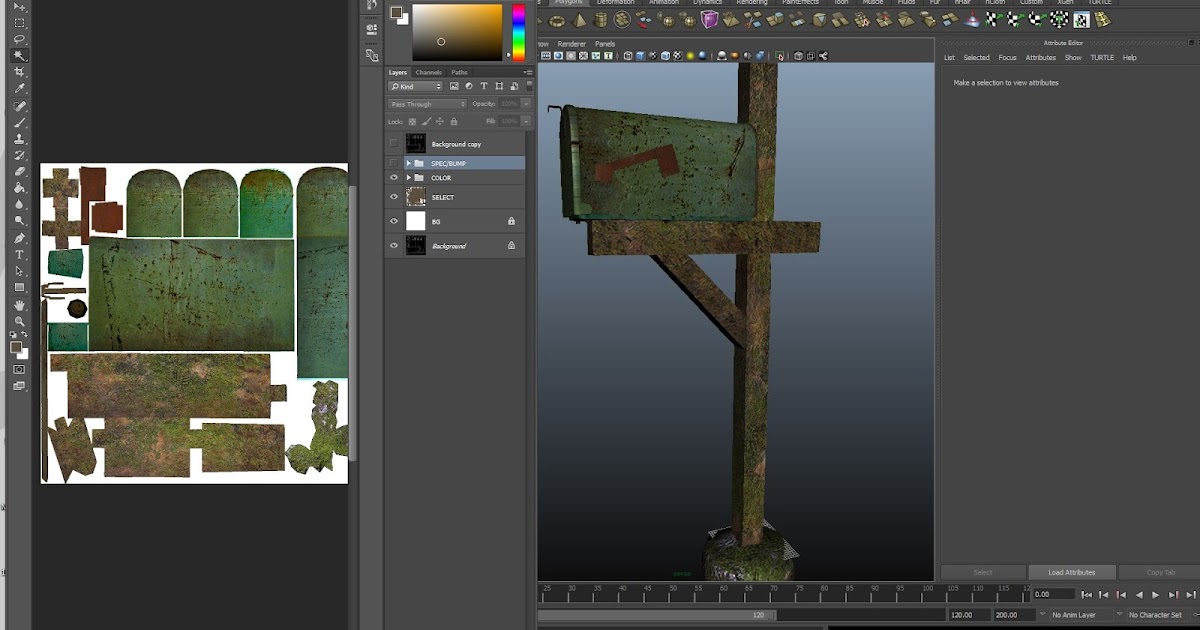Select the Healing Brush tool
1200x630 pixels.
(x=19, y=106)
